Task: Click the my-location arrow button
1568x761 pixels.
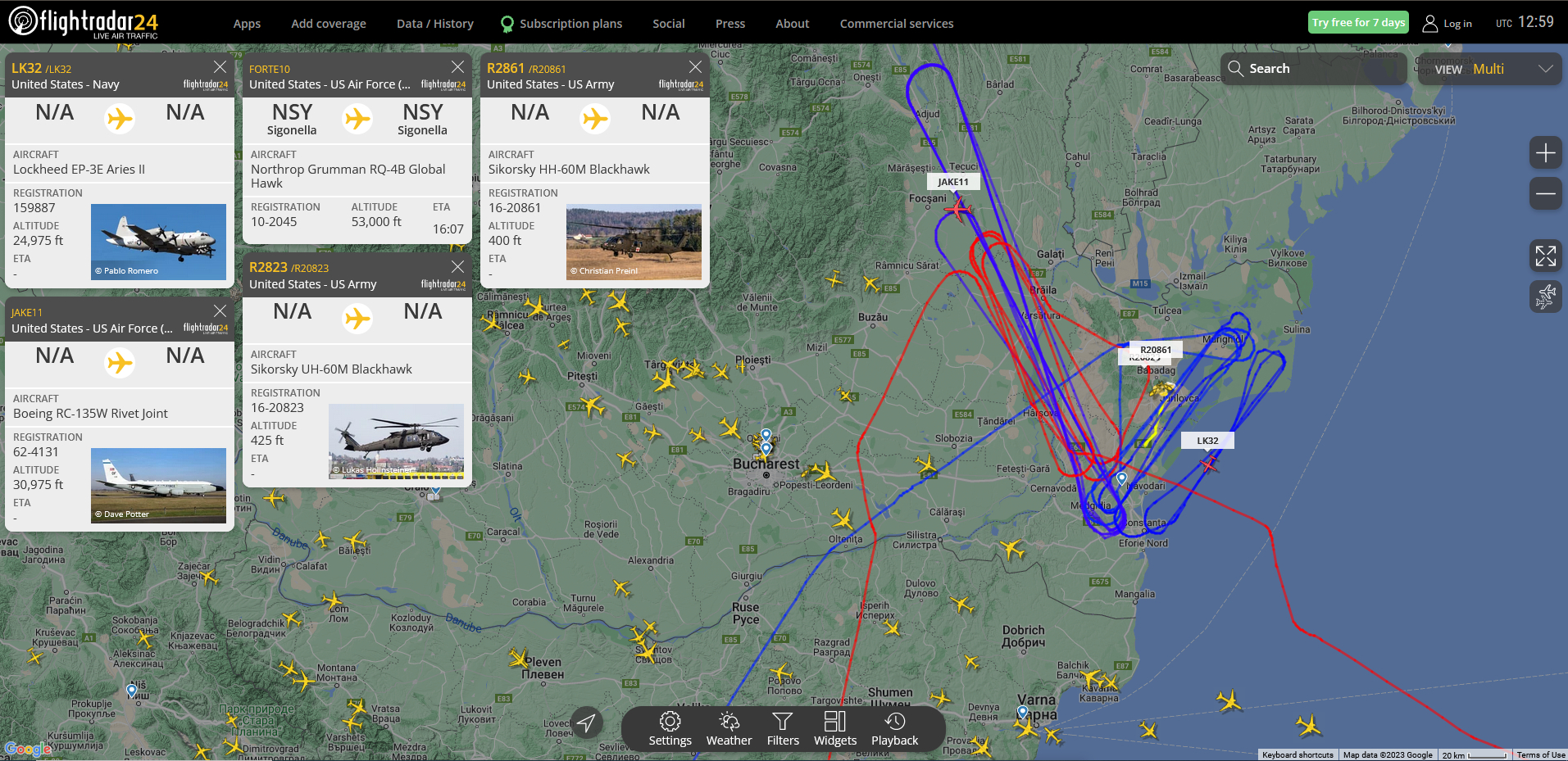Action: pos(586,722)
